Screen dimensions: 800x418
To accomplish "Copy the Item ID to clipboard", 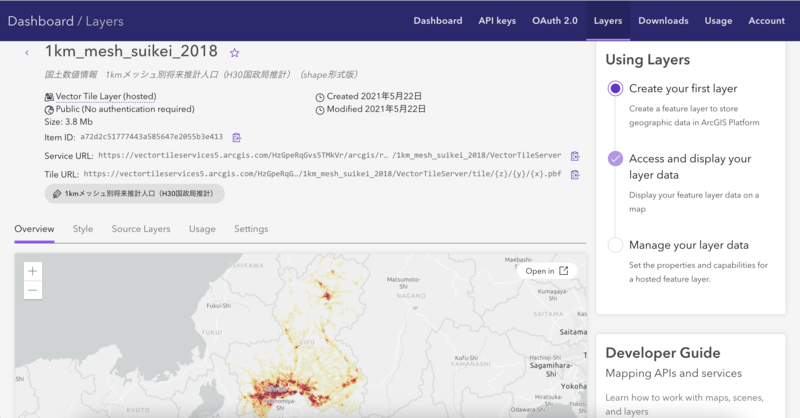I will (x=236, y=137).
